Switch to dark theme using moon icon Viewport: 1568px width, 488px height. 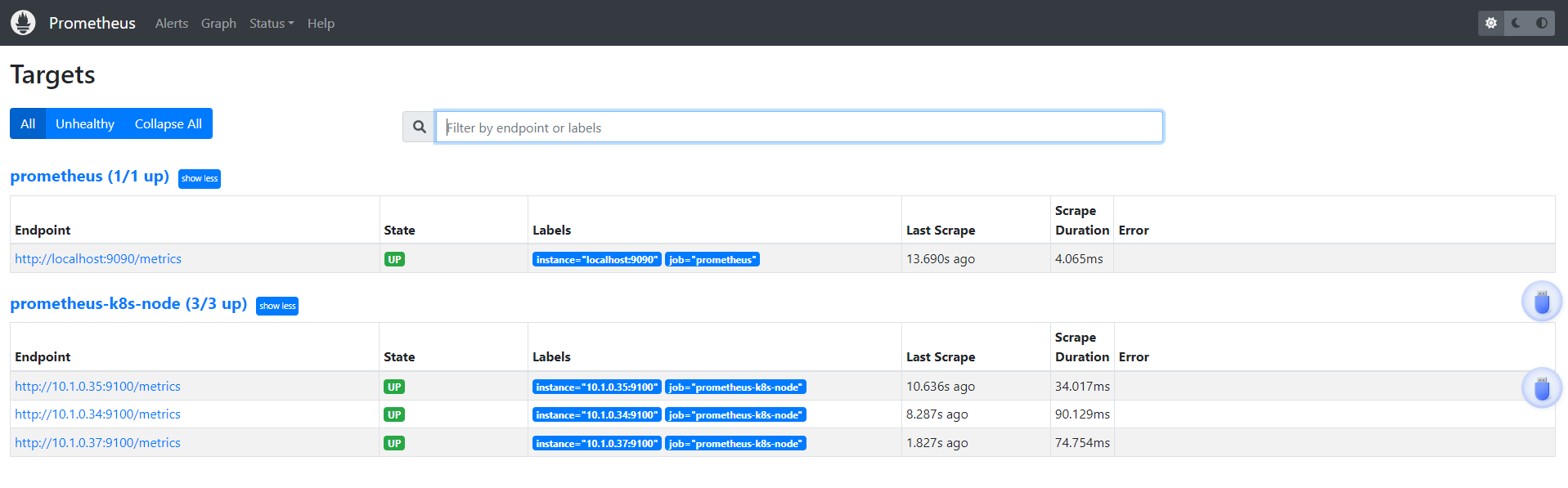coord(1516,23)
